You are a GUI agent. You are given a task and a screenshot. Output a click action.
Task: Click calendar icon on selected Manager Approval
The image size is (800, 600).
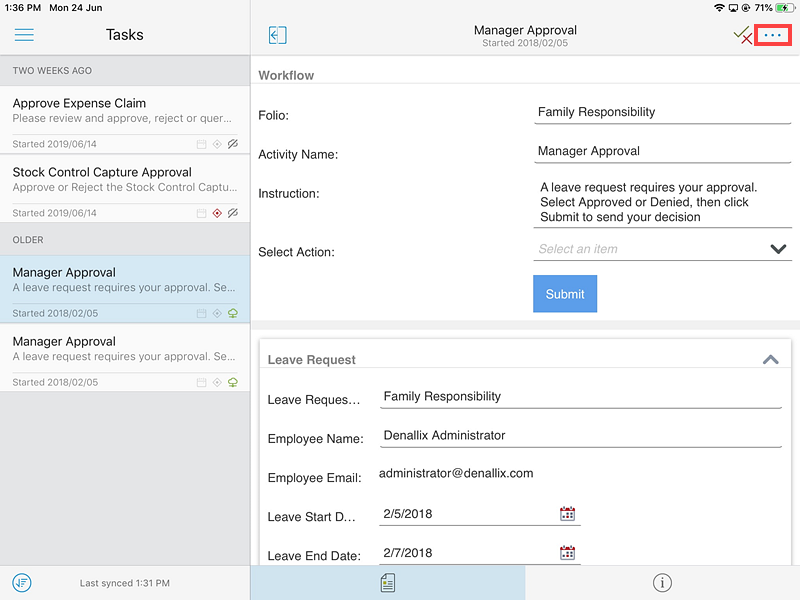point(202,313)
